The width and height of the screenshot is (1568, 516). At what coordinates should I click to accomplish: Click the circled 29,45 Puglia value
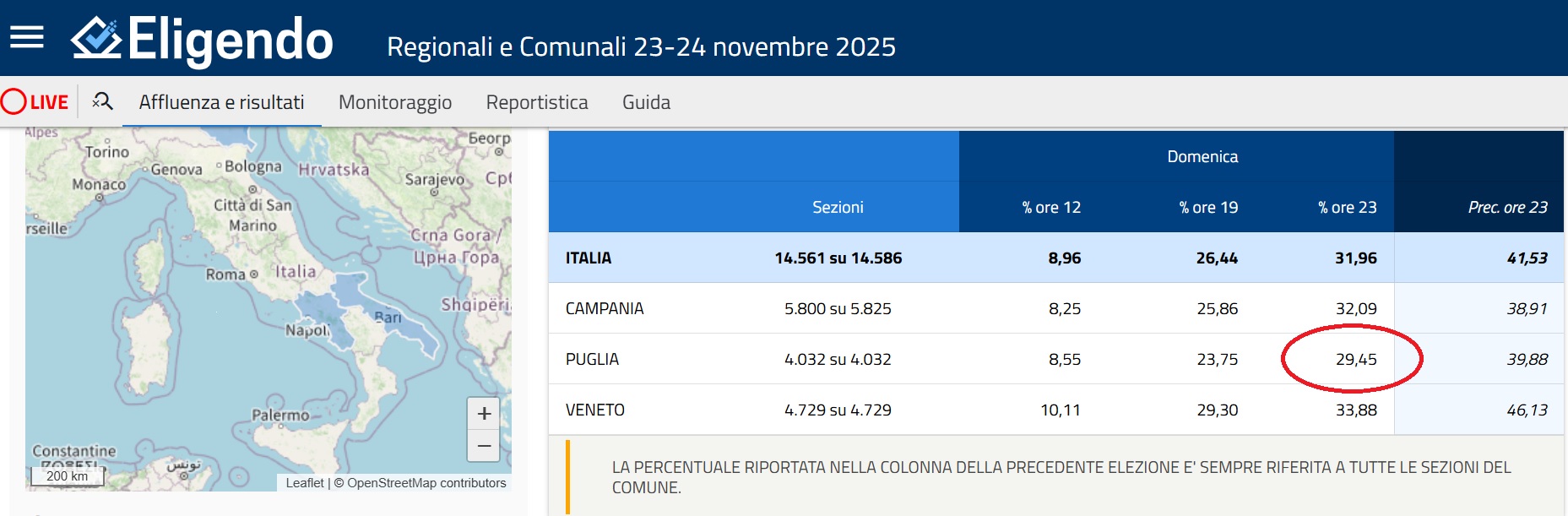1356,359
